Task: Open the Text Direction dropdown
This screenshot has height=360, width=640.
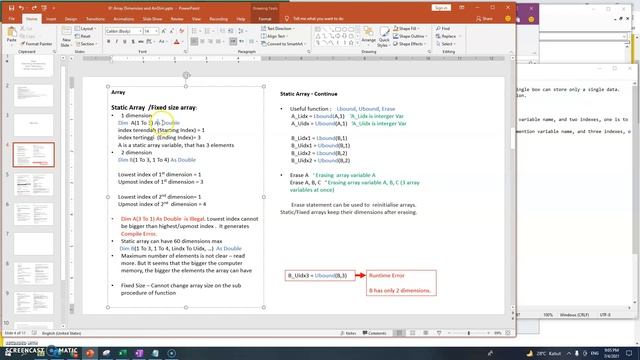Action: pos(278,29)
